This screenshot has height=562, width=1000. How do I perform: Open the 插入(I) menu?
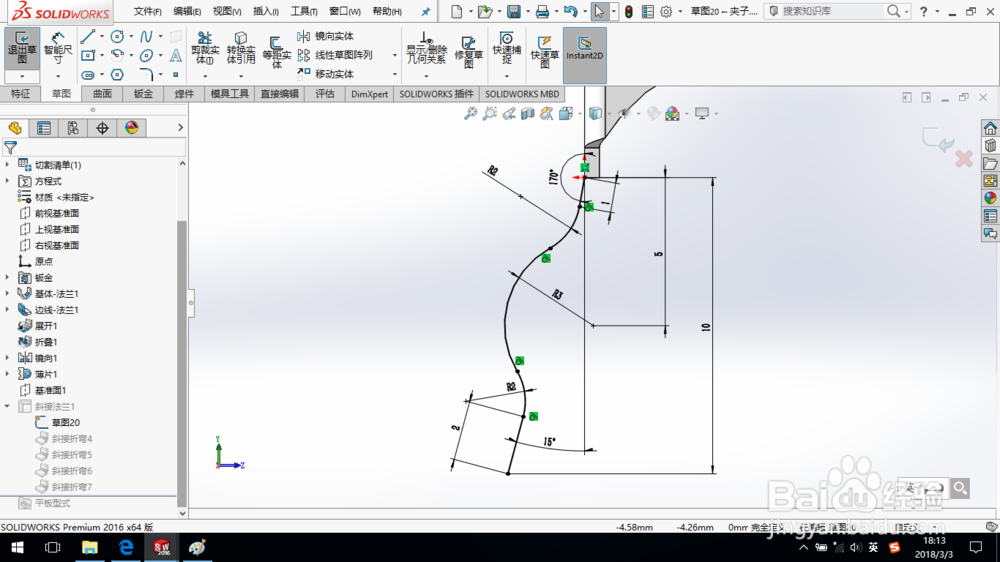(266, 11)
